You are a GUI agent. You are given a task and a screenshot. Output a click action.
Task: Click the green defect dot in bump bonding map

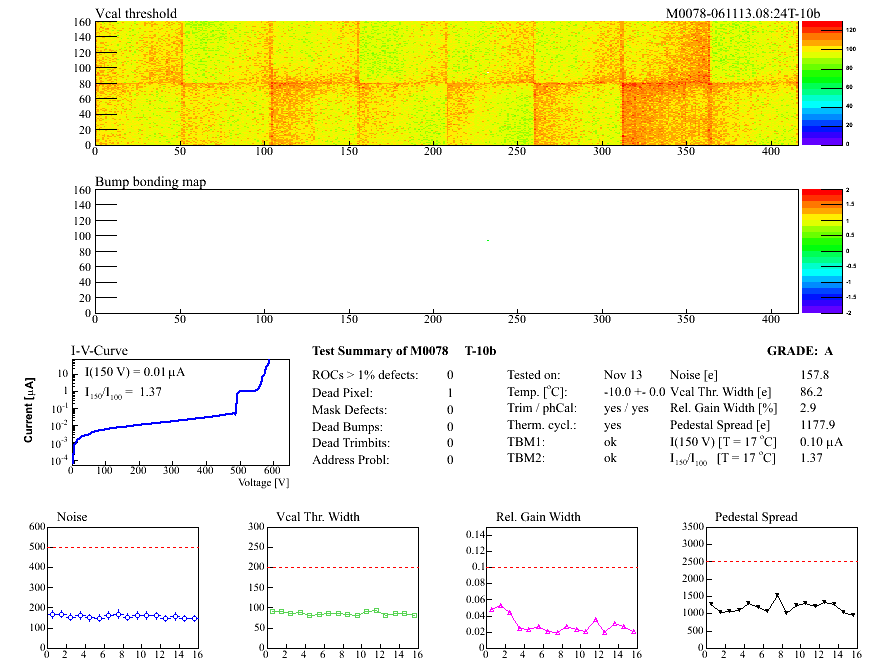click(488, 240)
